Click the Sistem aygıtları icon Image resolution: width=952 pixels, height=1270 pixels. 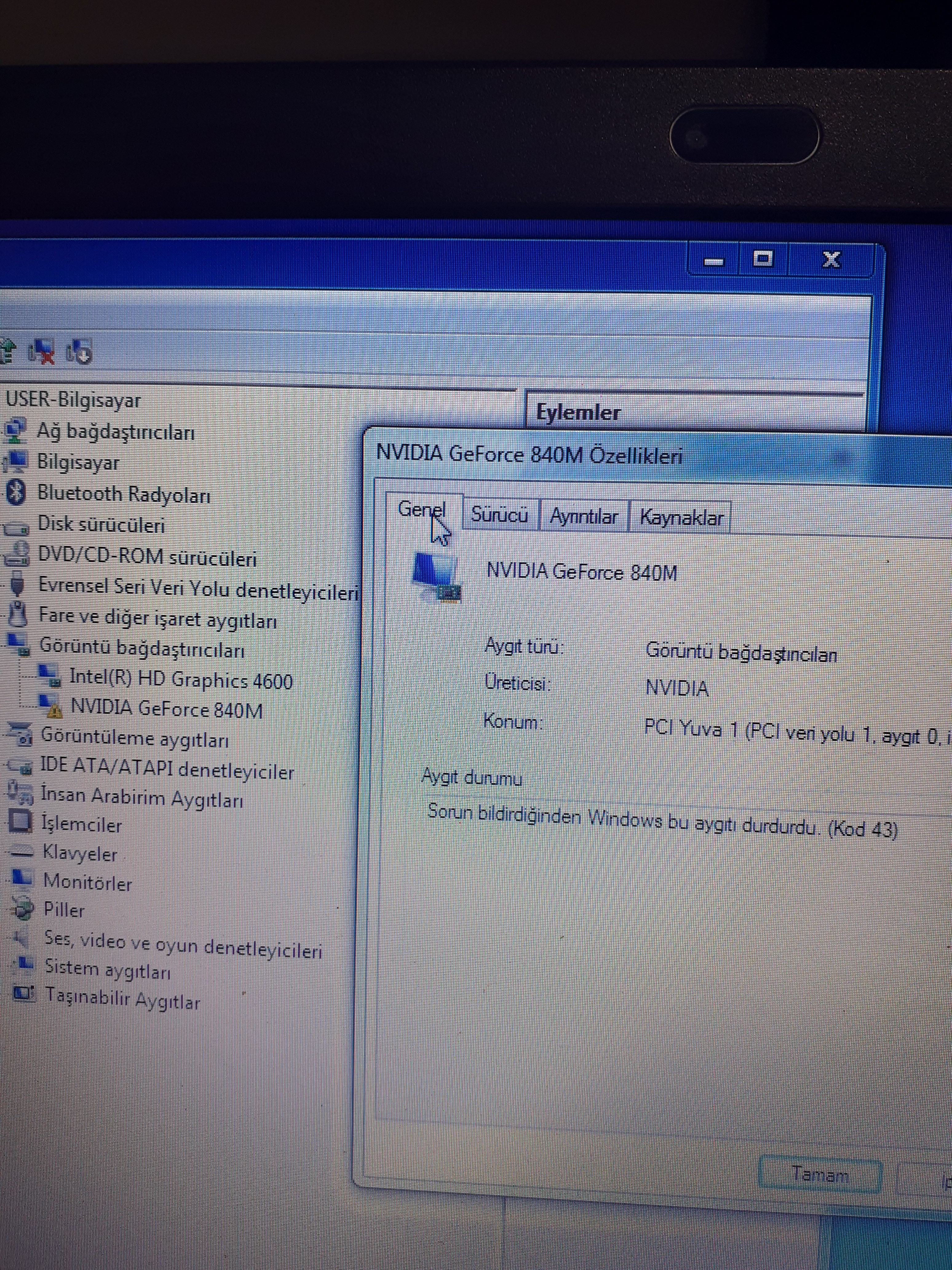pos(24,964)
